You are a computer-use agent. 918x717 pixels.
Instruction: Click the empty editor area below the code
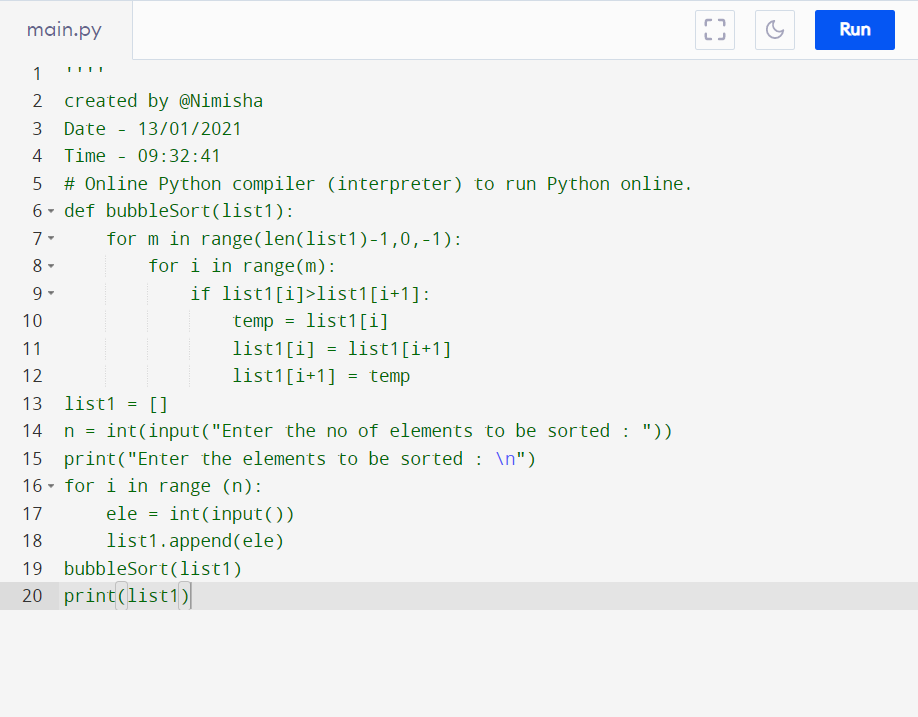[x=459, y=663]
